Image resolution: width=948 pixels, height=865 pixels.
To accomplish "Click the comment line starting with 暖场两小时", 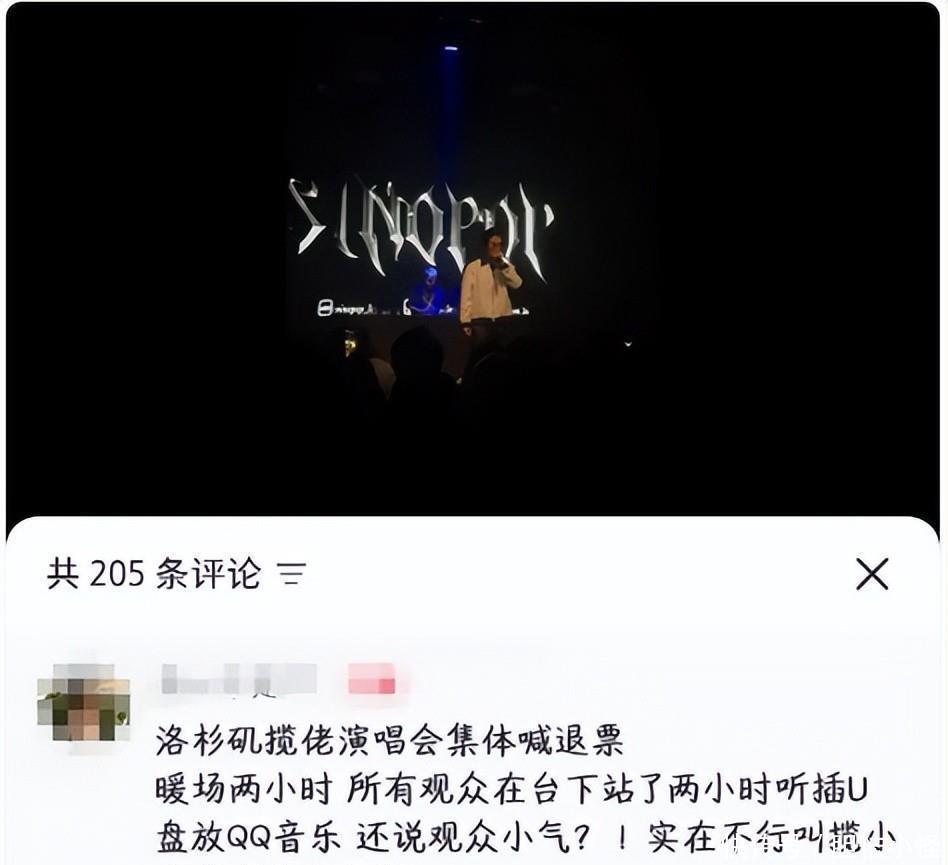I will (x=511, y=789).
